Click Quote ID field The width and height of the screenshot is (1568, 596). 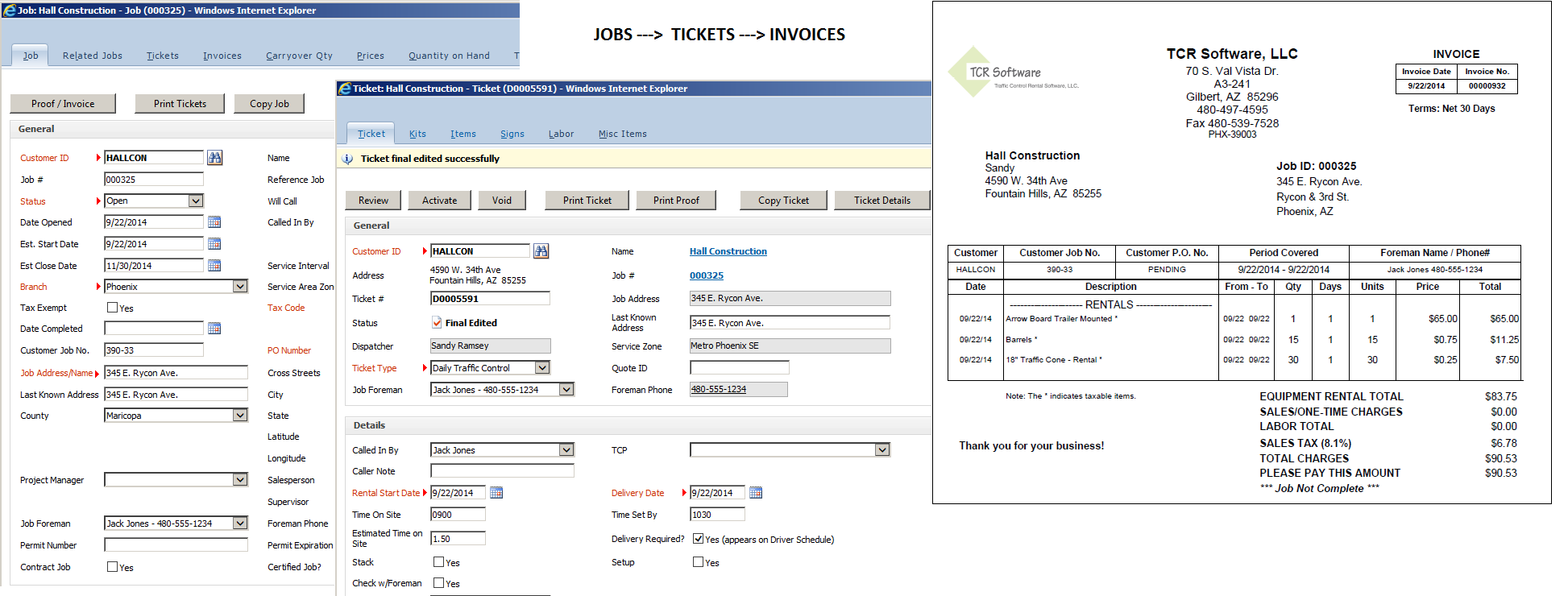pyautogui.click(x=740, y=367)
